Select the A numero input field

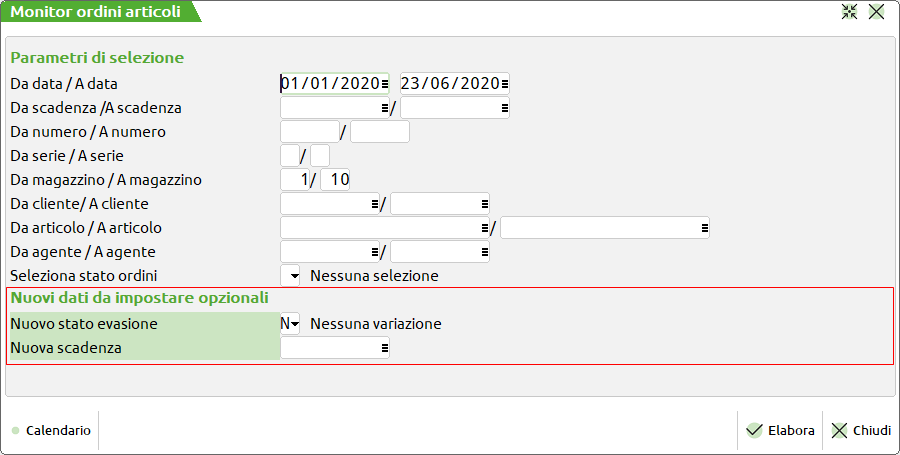point(380,131)
